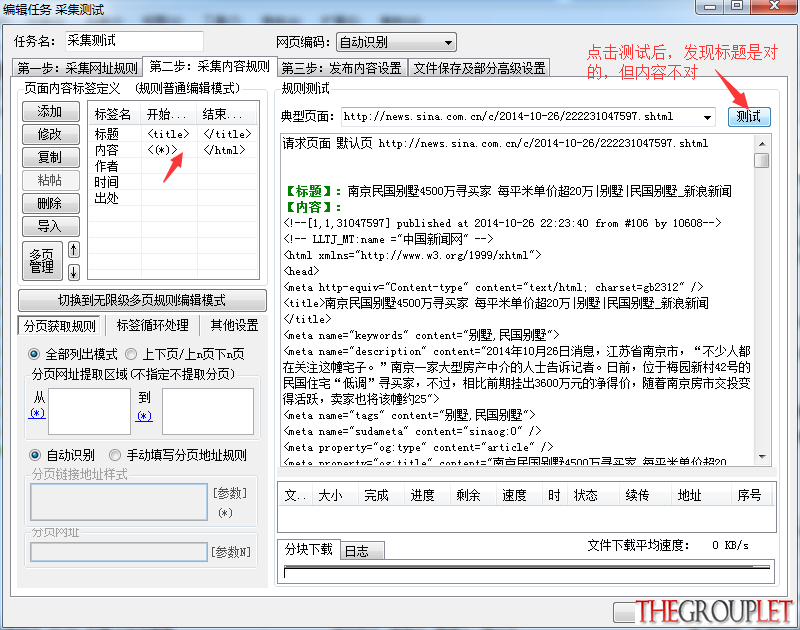The height and width of the screenshot is (630, 800).
Task: Select the 标题 tag row
Action: pyautogui.click(x=173, y=134)
